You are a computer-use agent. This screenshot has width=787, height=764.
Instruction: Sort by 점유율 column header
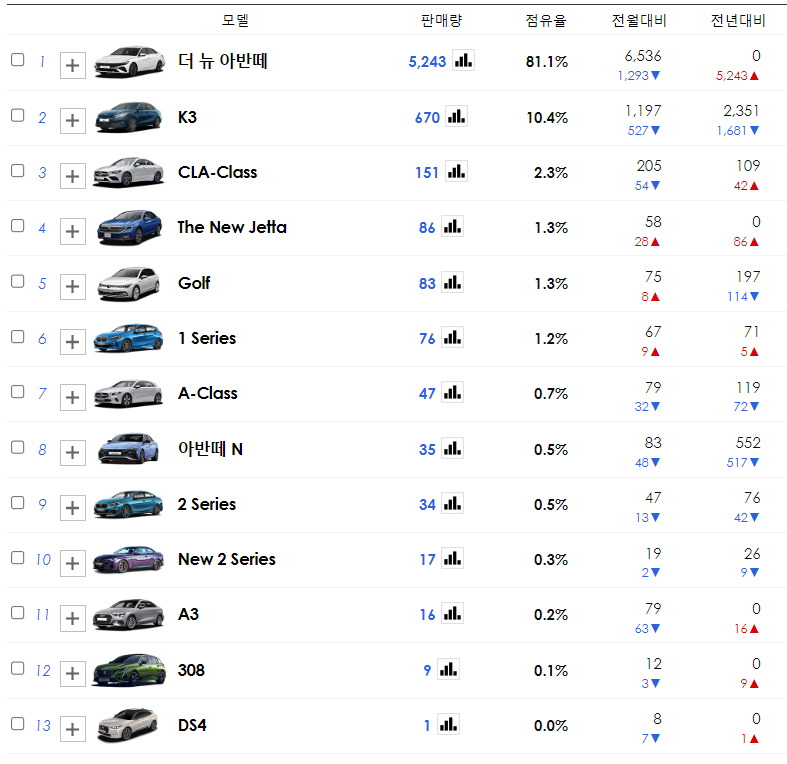point(546,20)
